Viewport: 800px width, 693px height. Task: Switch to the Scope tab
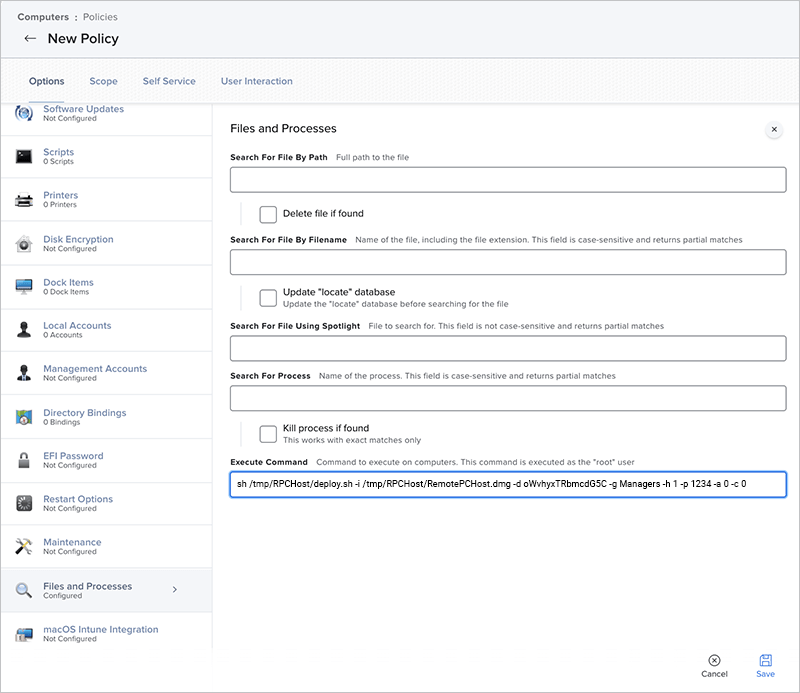click(103, 81)
